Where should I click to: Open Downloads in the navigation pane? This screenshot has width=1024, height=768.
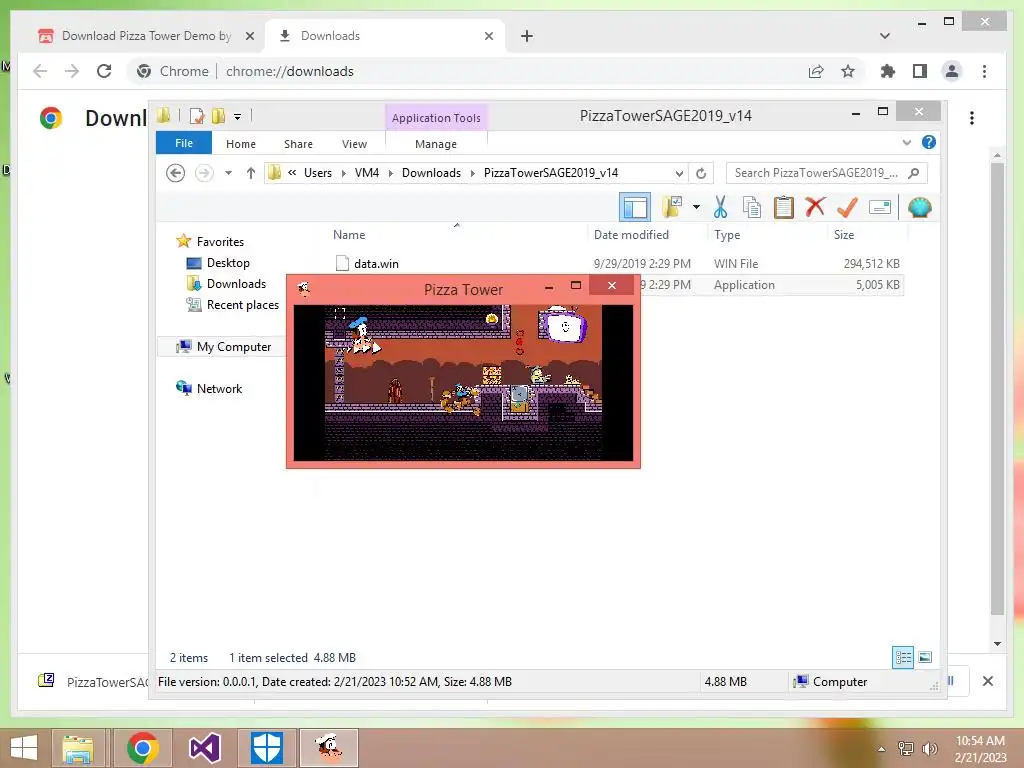coord(236,283)
